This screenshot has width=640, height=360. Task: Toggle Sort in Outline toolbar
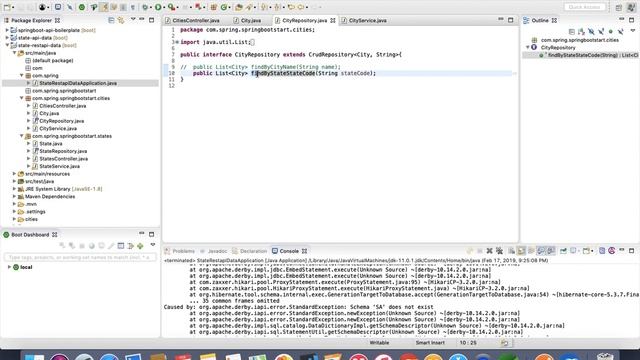[581, 31]
